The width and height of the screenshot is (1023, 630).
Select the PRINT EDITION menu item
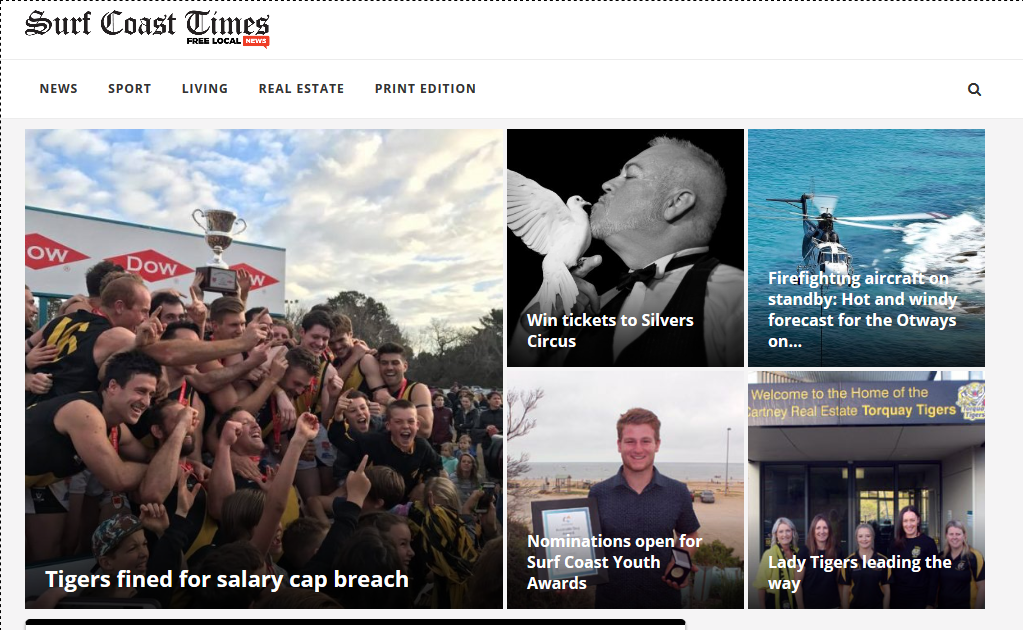425,89
